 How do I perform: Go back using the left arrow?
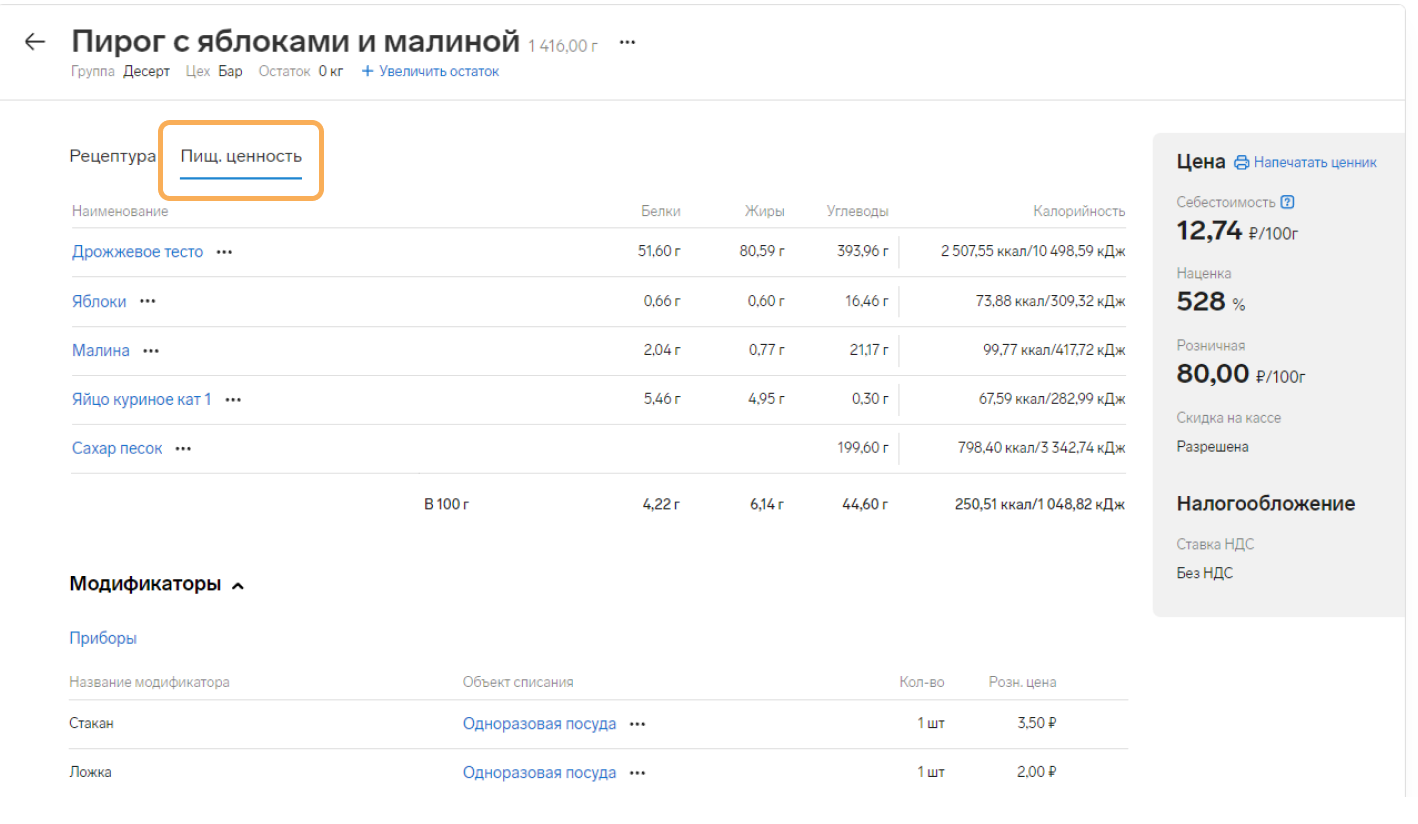35,42
